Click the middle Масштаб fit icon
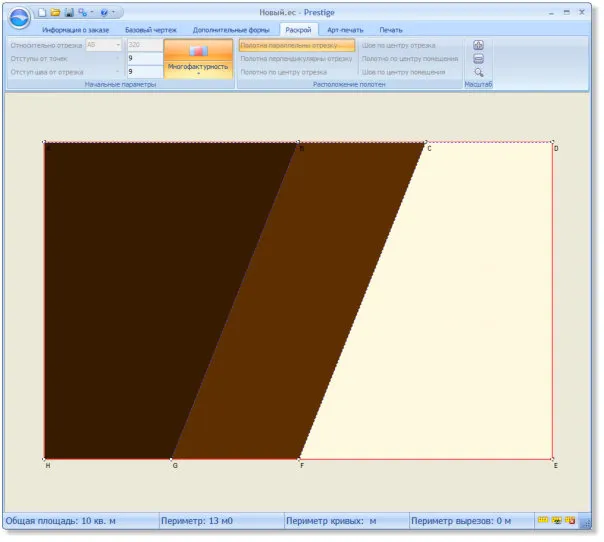Screen dimensions: 604x542 478,59
